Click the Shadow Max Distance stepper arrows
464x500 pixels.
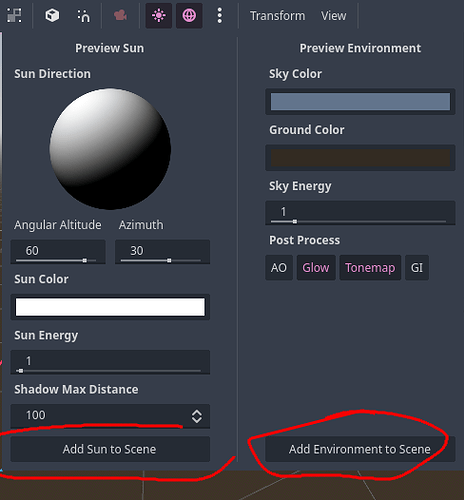click(x=197, y=416)
